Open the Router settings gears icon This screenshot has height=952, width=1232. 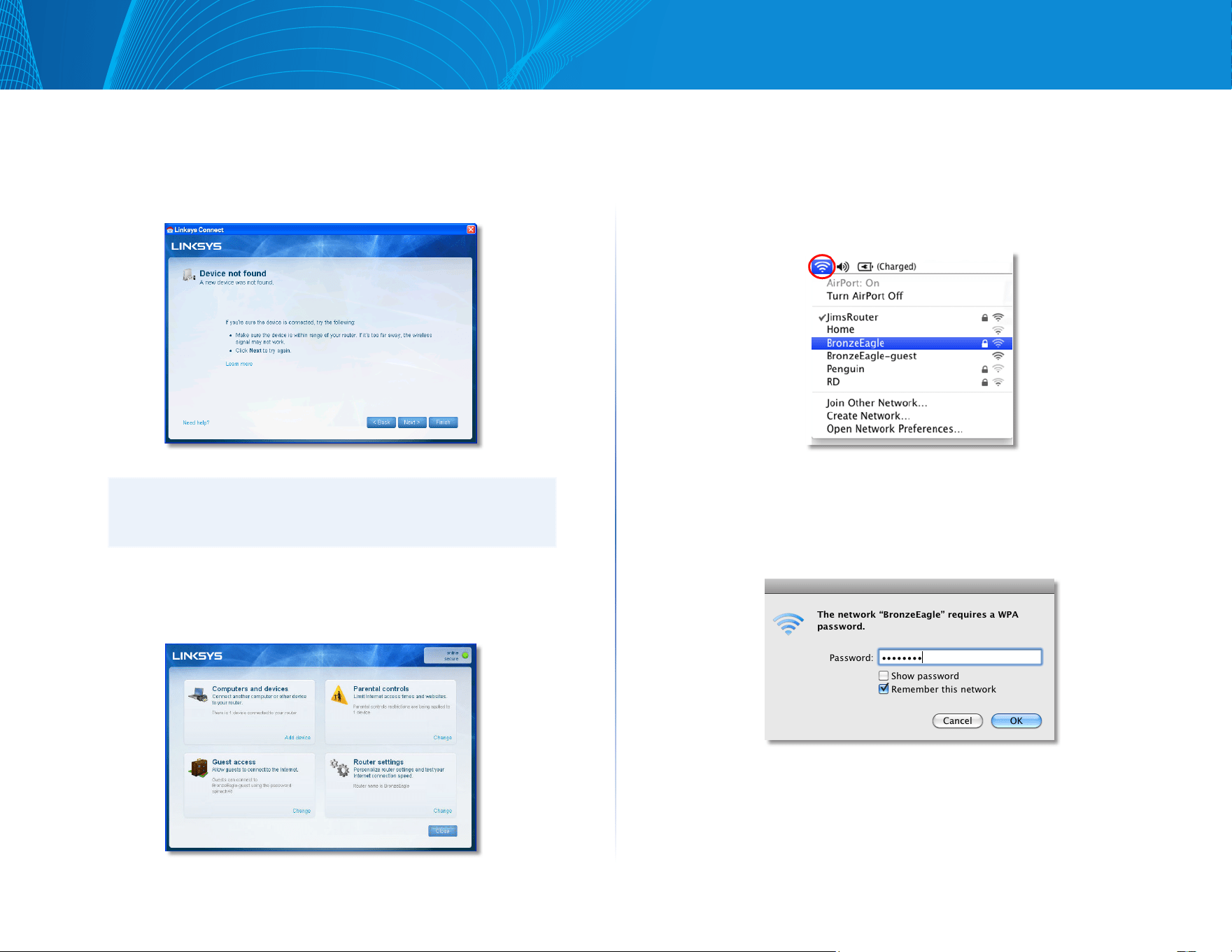[340, 767]
